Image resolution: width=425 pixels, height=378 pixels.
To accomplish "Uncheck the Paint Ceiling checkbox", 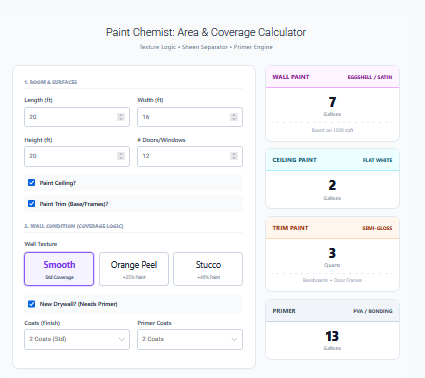I will 32,183.
